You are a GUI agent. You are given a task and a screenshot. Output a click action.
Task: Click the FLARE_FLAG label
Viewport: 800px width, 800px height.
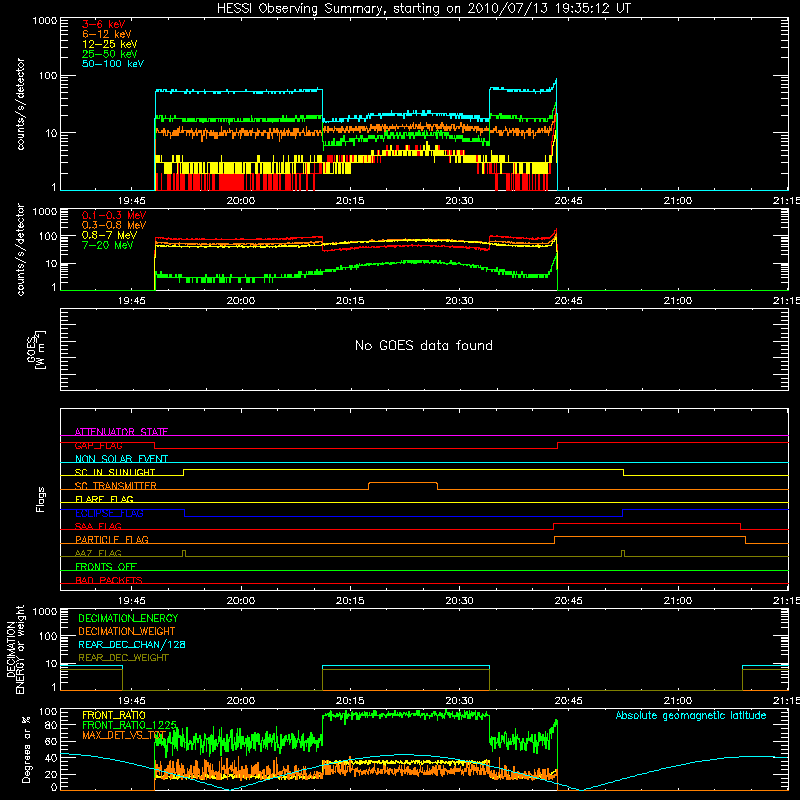click(104, 499)
